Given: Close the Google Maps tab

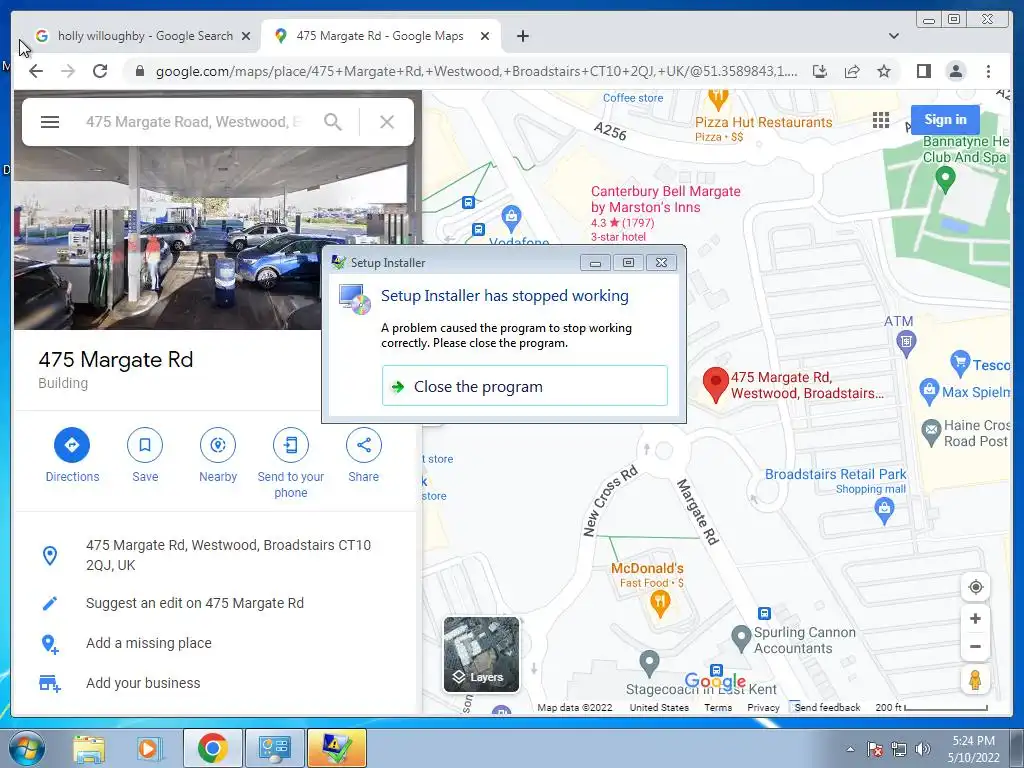Looking at the screenshot, I should pos(485,36).
